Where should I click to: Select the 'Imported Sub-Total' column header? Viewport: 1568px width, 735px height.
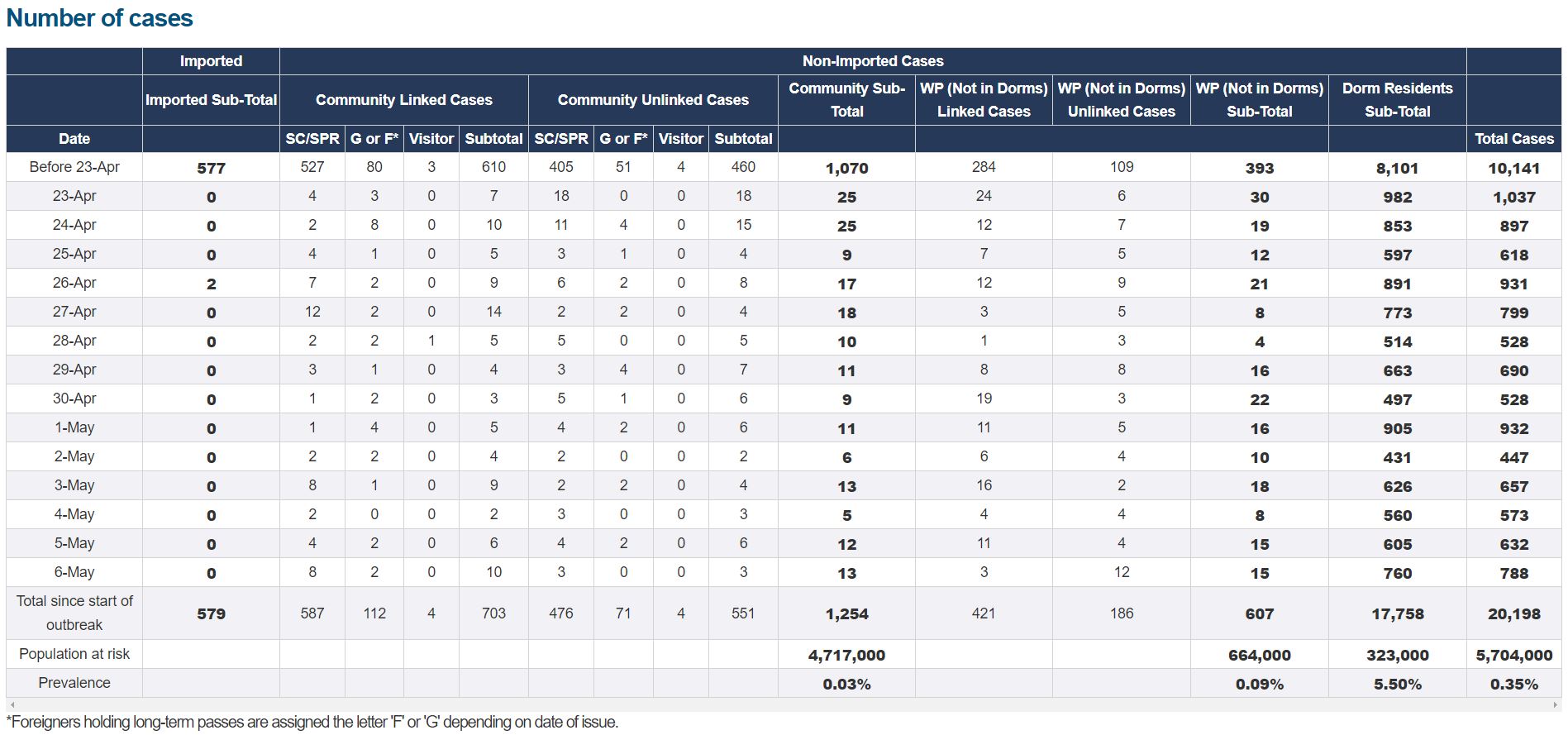[x=211, y=100]
